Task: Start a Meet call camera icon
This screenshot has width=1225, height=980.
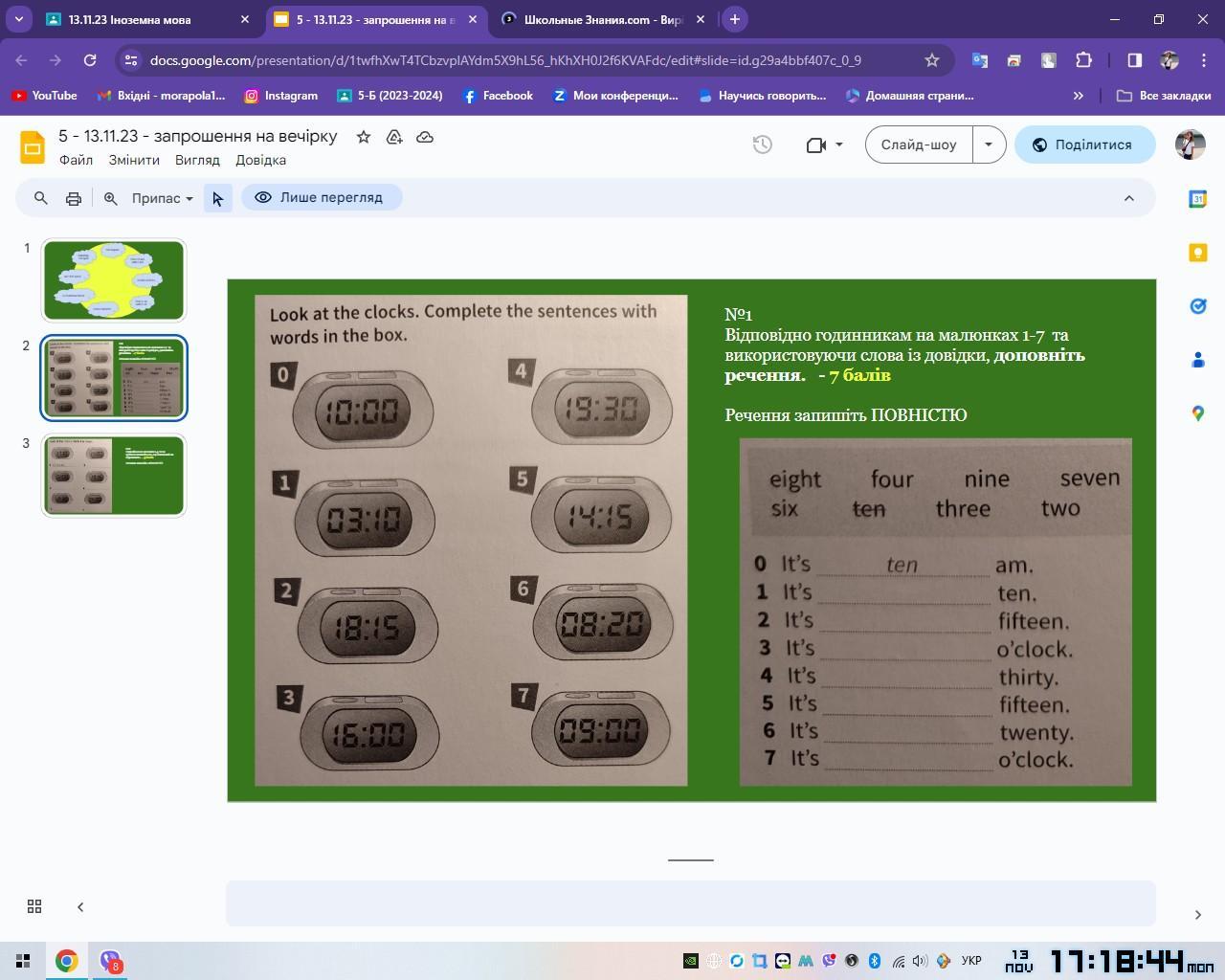Action: (815, 145)
